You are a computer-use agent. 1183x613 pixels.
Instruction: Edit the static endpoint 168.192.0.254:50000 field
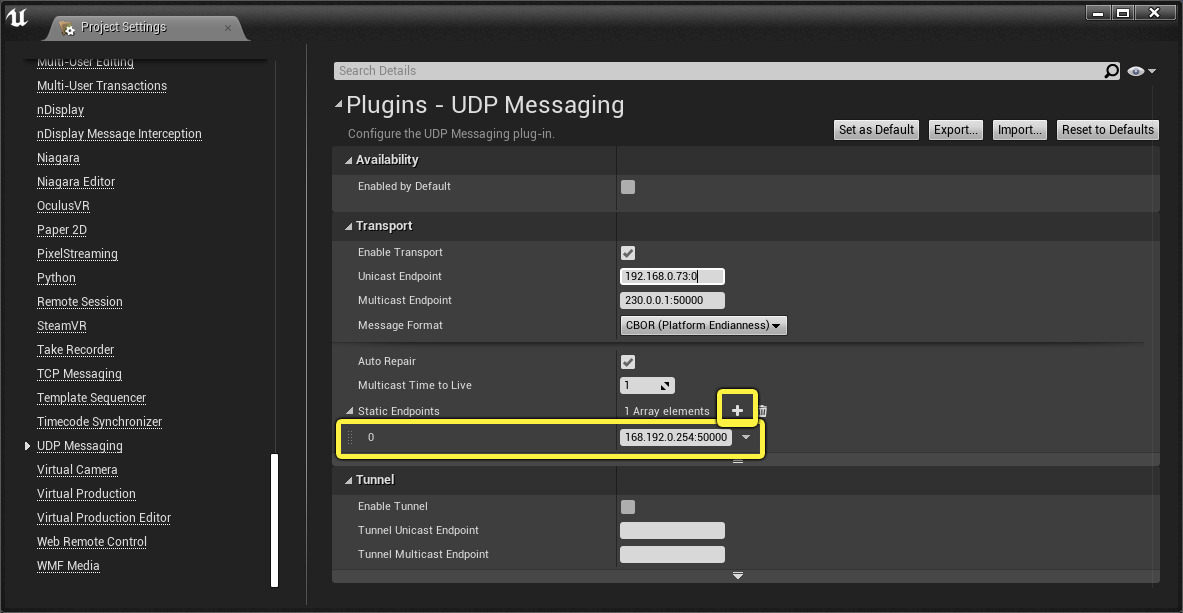click(x=676, y=437)
